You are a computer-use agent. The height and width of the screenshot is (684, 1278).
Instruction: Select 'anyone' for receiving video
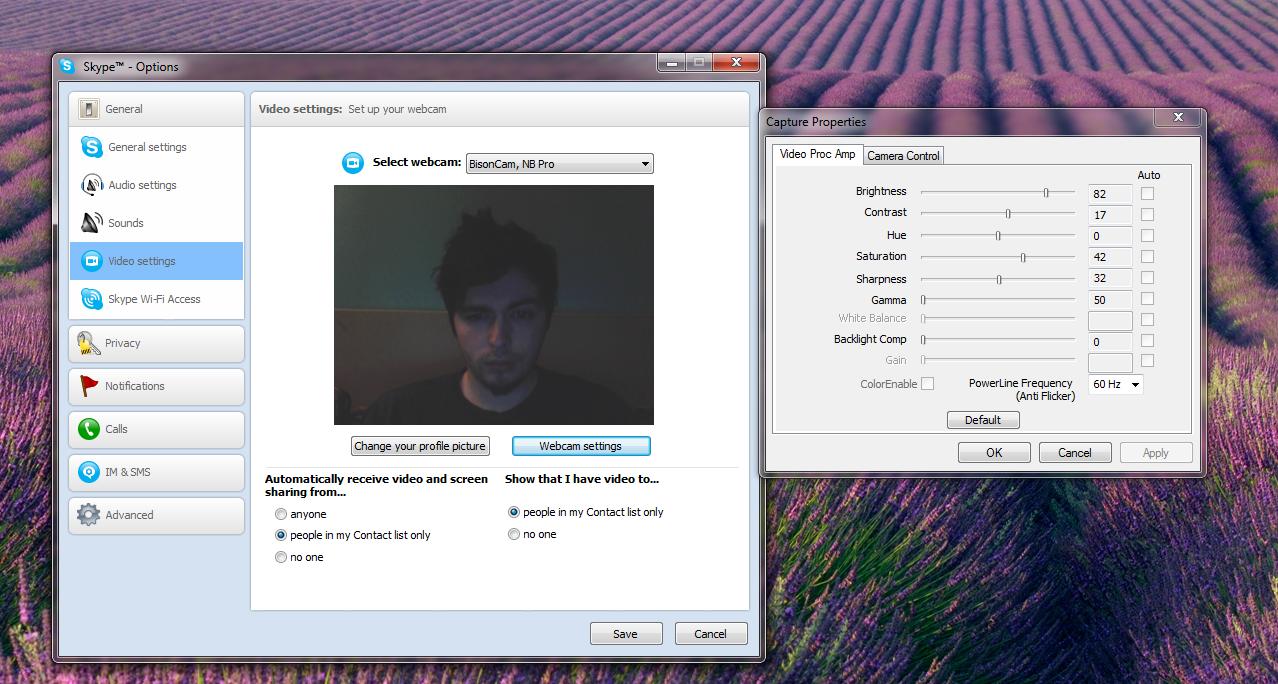point(281,514)
